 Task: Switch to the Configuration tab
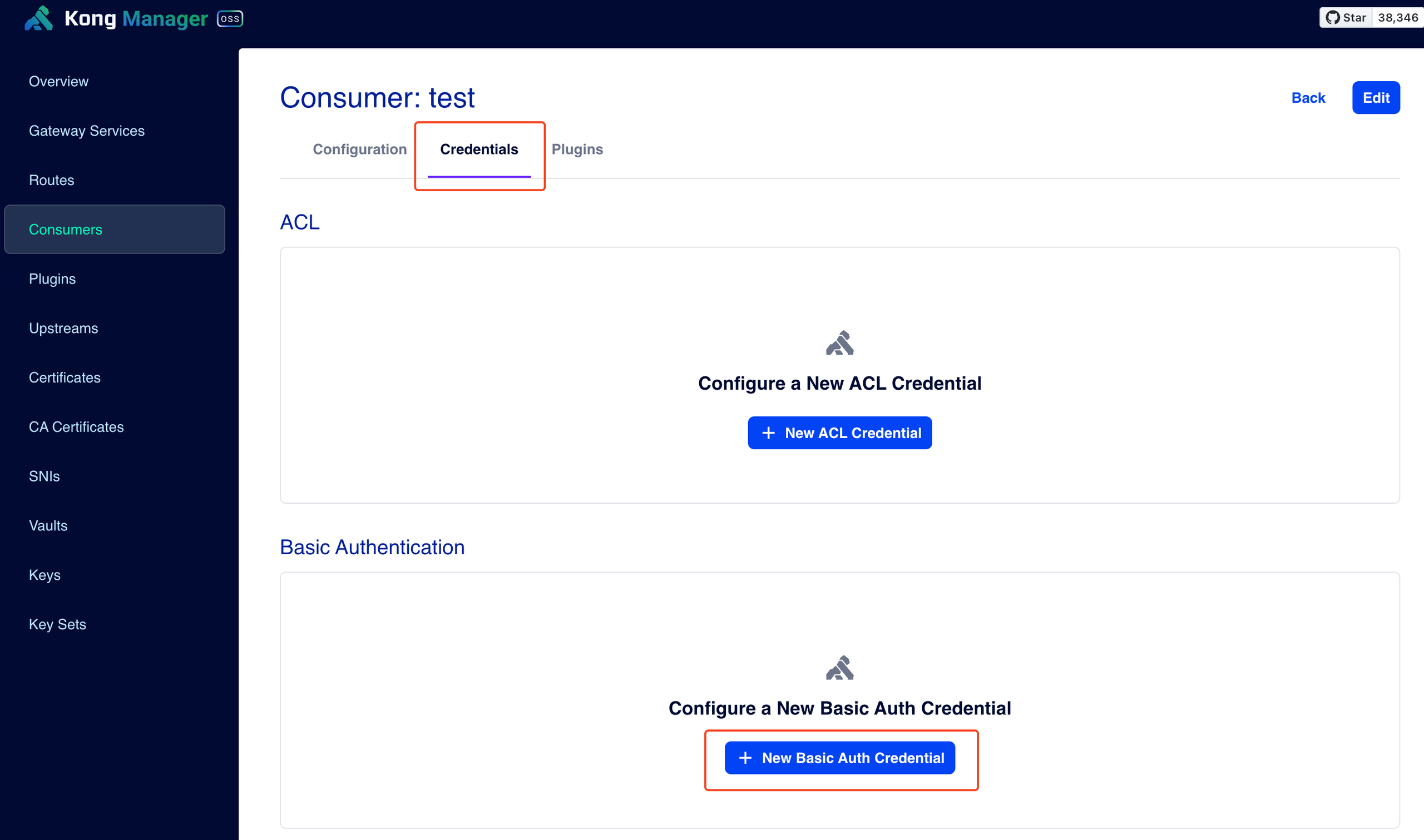coord(359,150)
